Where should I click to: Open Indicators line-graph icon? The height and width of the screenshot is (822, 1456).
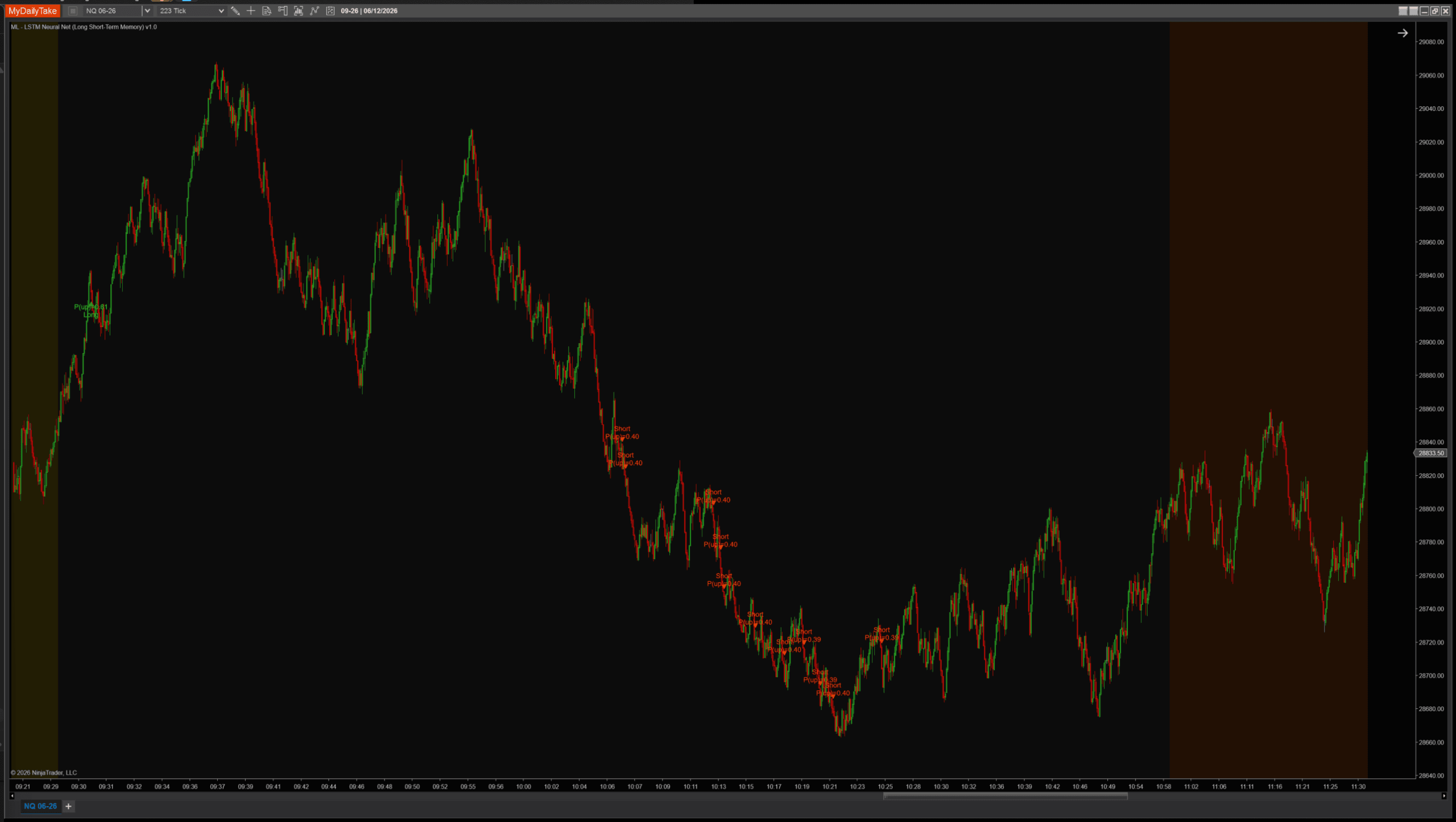point(315,11)
